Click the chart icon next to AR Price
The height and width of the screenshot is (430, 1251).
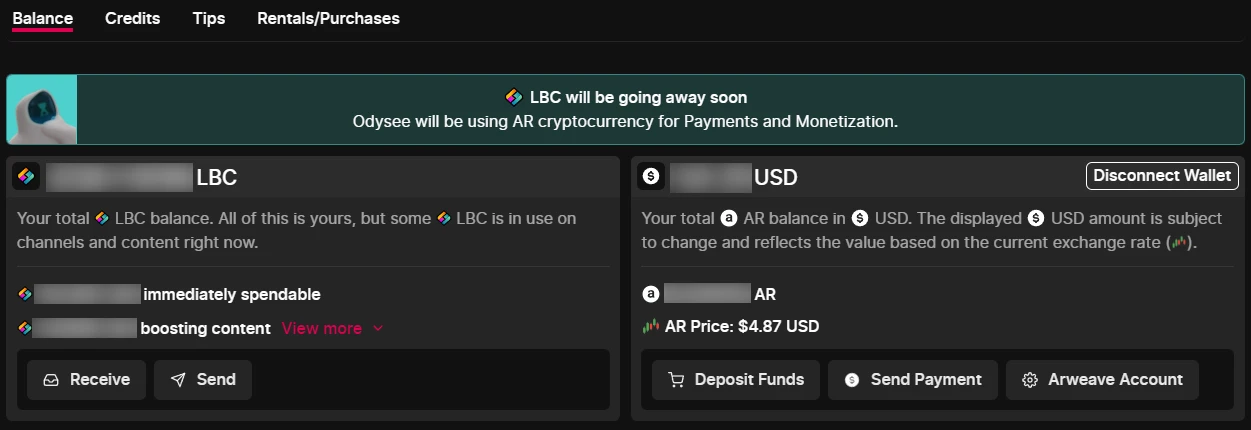[x=651, y=326]
